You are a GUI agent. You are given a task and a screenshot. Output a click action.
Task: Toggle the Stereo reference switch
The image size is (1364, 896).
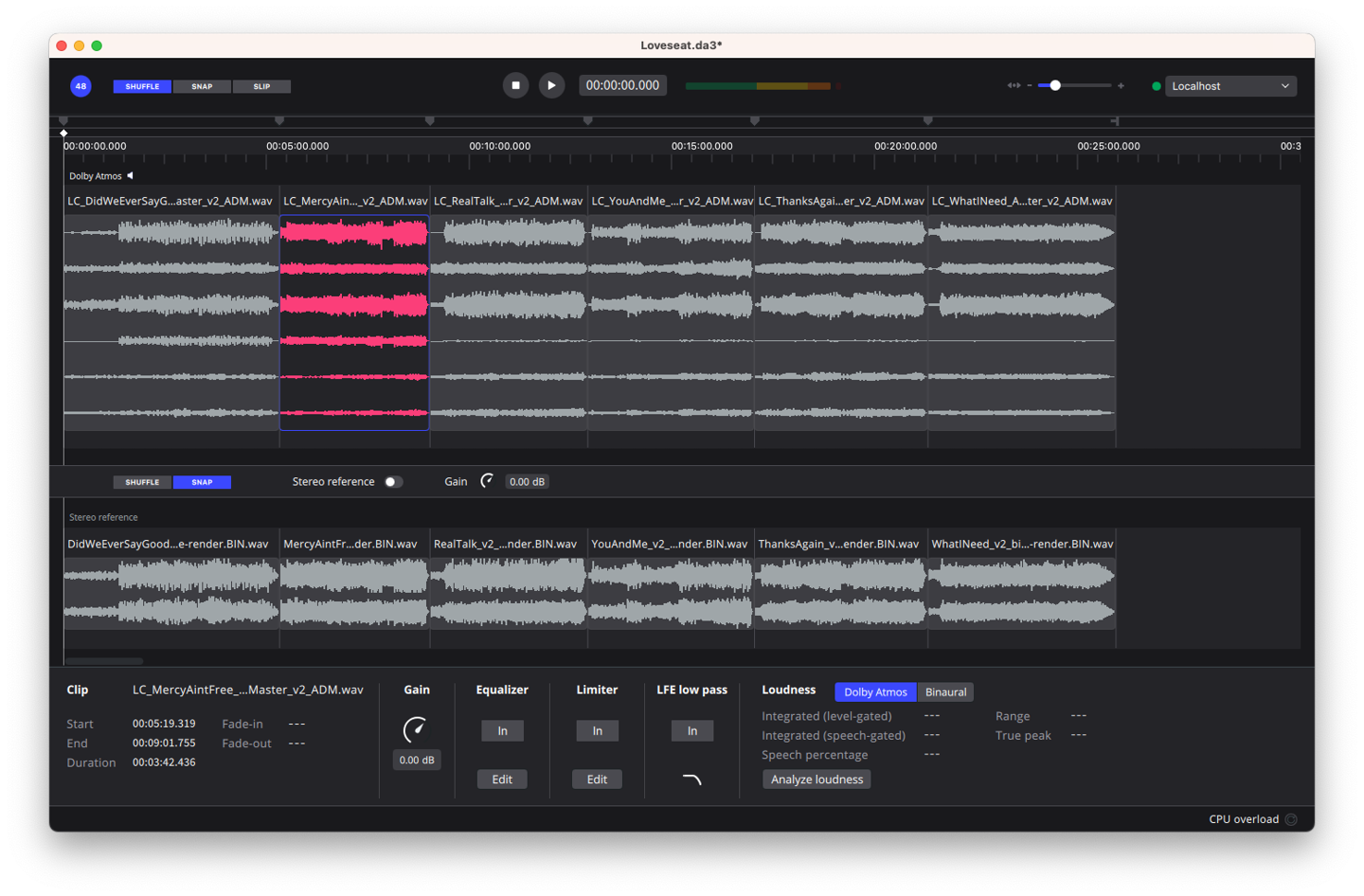(x=393, y=482)
